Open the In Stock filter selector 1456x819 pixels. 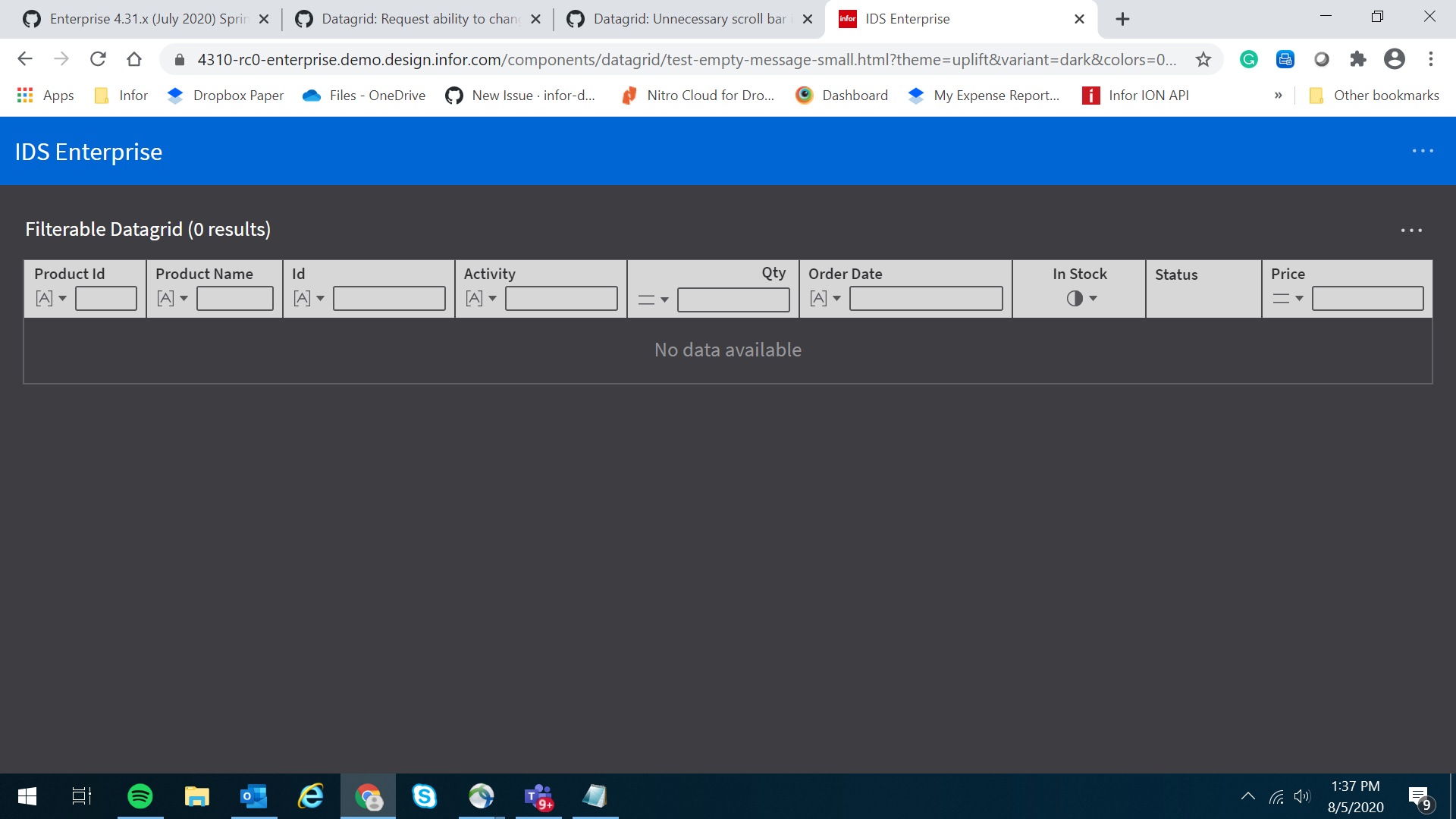coord(1081,299)
